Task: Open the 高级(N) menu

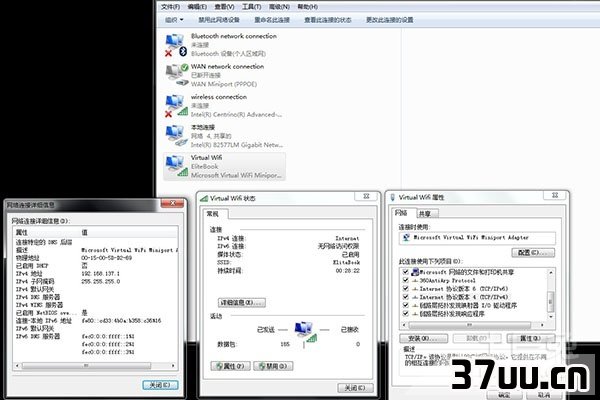Action: coord(279,7)
